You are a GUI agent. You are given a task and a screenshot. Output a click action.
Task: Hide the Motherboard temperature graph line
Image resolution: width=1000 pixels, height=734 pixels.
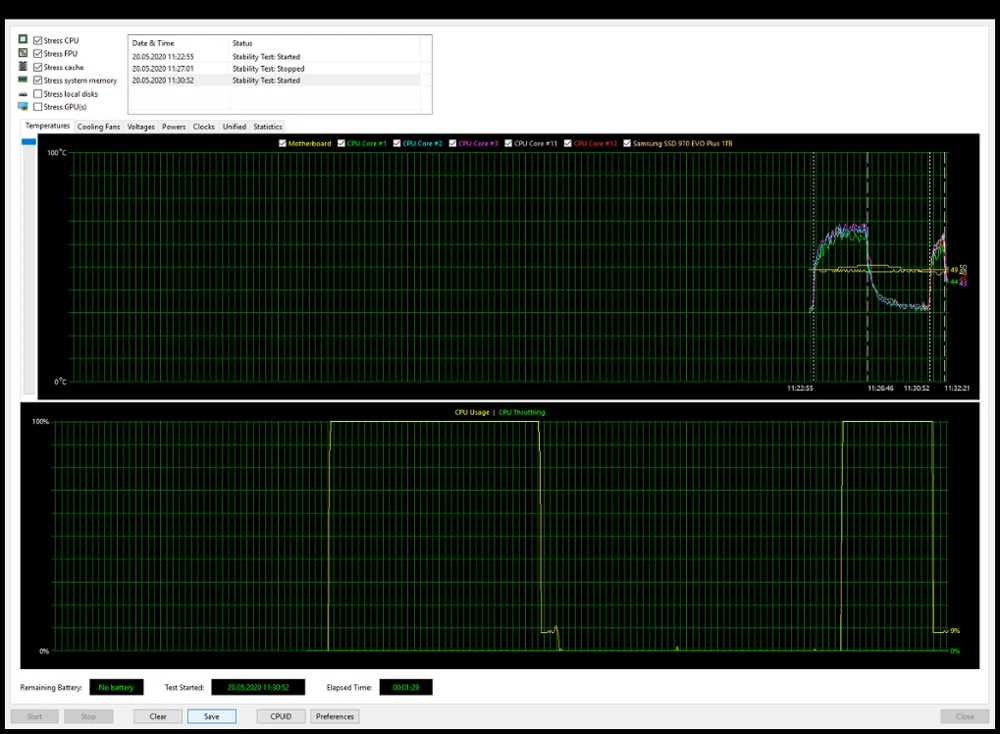coord(283,143)
